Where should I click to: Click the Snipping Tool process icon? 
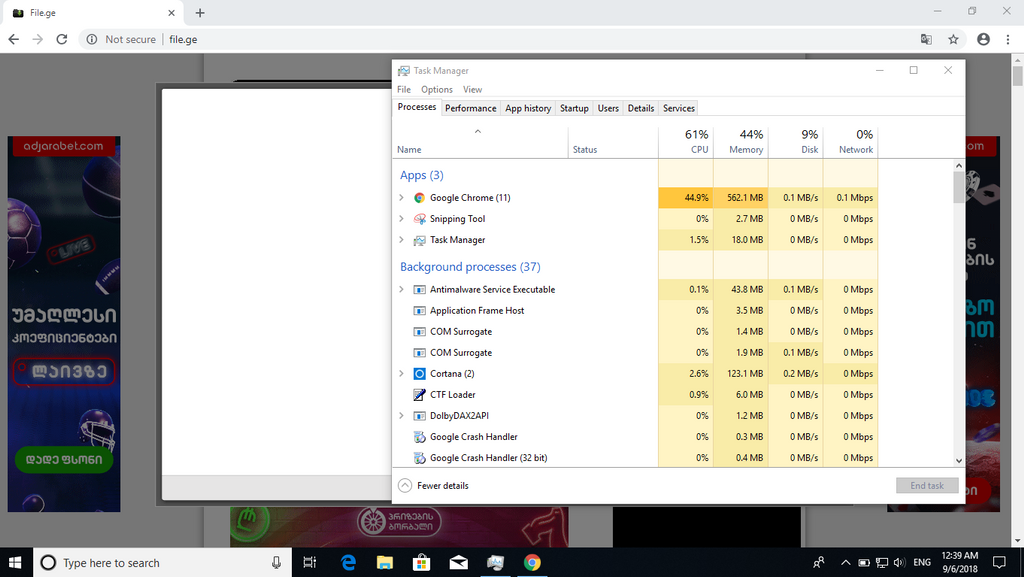[419, 219]
